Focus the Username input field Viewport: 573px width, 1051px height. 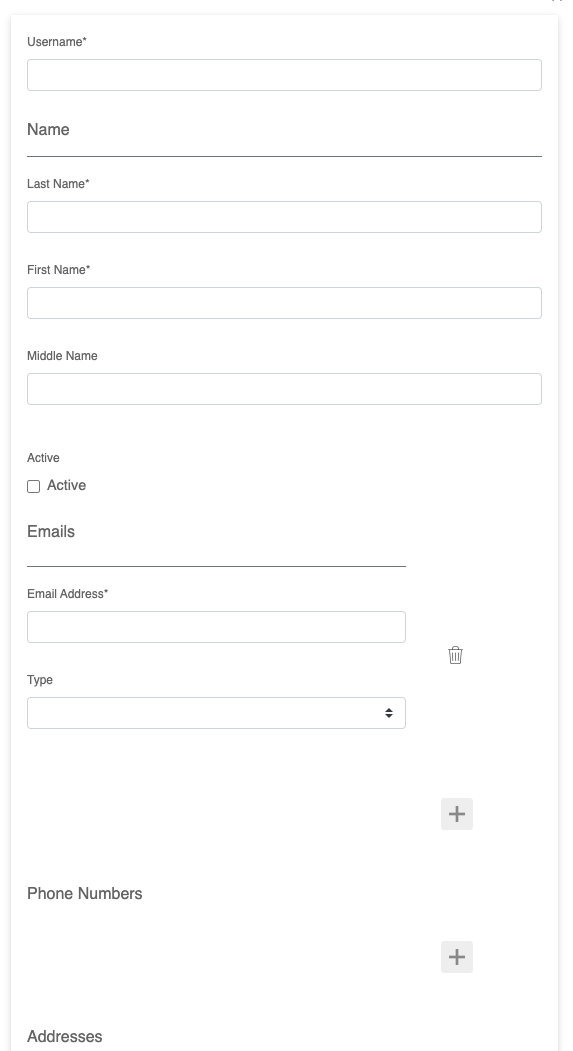(284, 75)
